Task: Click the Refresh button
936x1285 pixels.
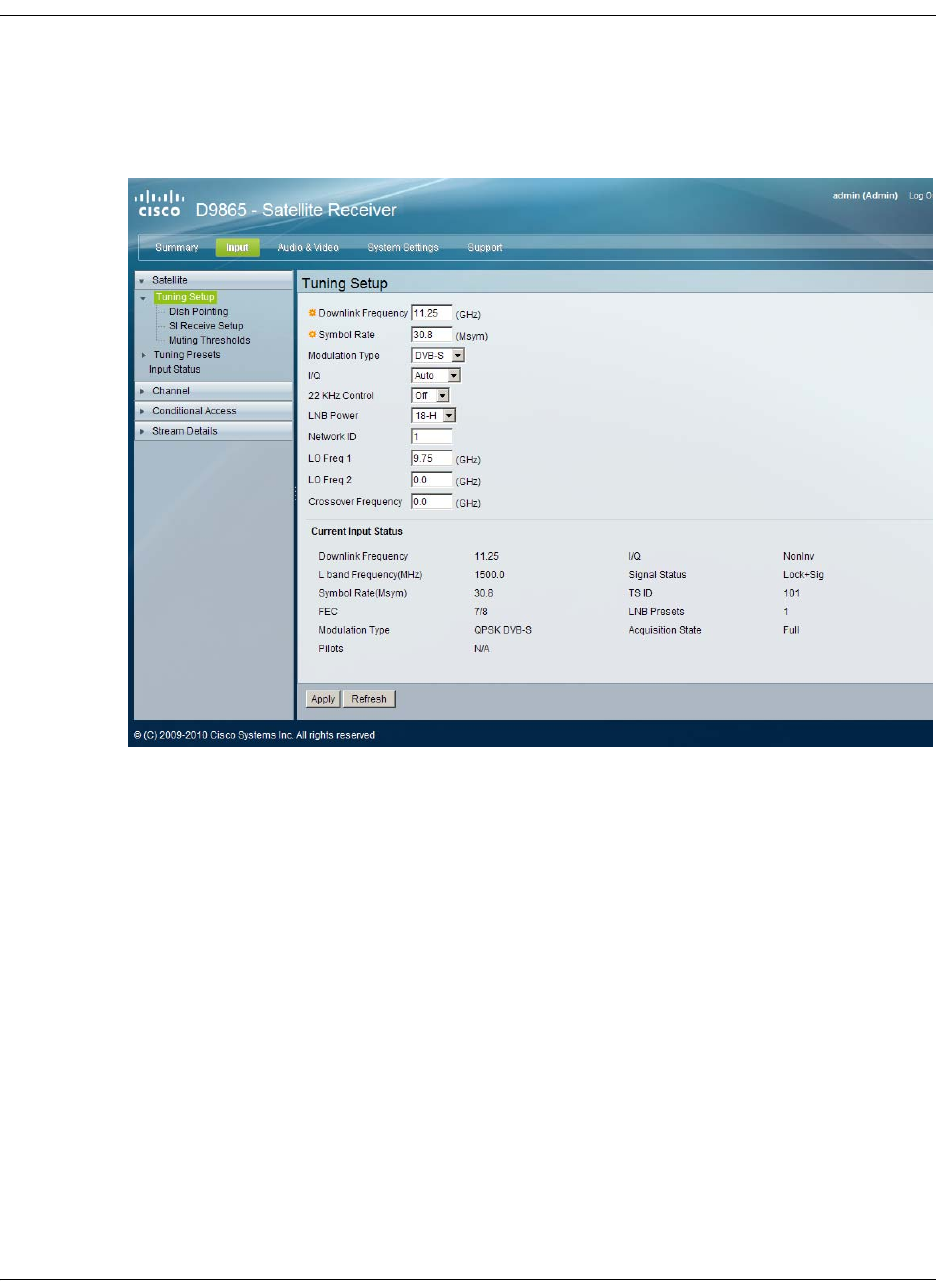Action: pos(370,699)
